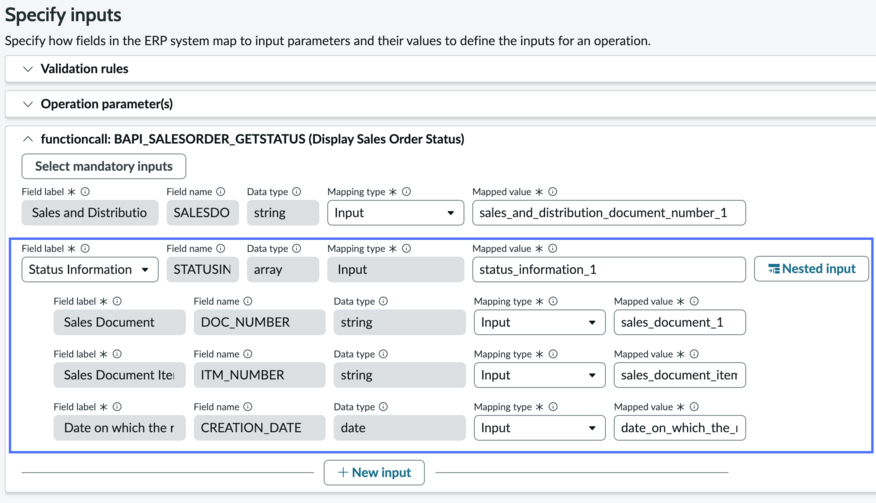Edit status_information_1 mapped value field
Screen dimensions: 876x503
[609, 269]
